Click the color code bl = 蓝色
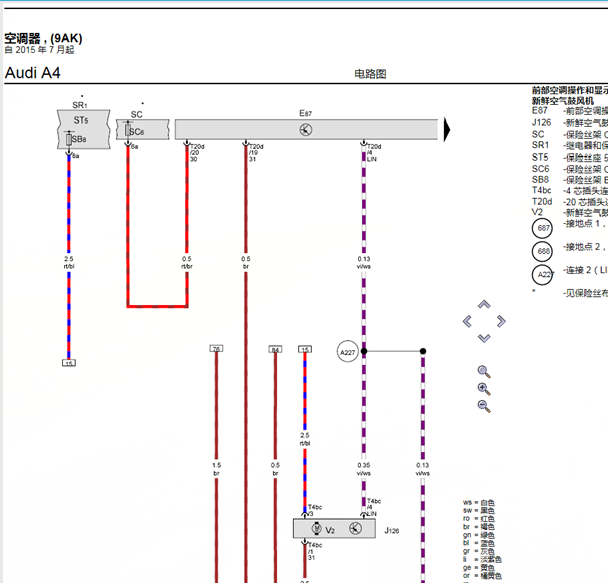Viewport: 608px width, 583px height. tap(478, 543)
